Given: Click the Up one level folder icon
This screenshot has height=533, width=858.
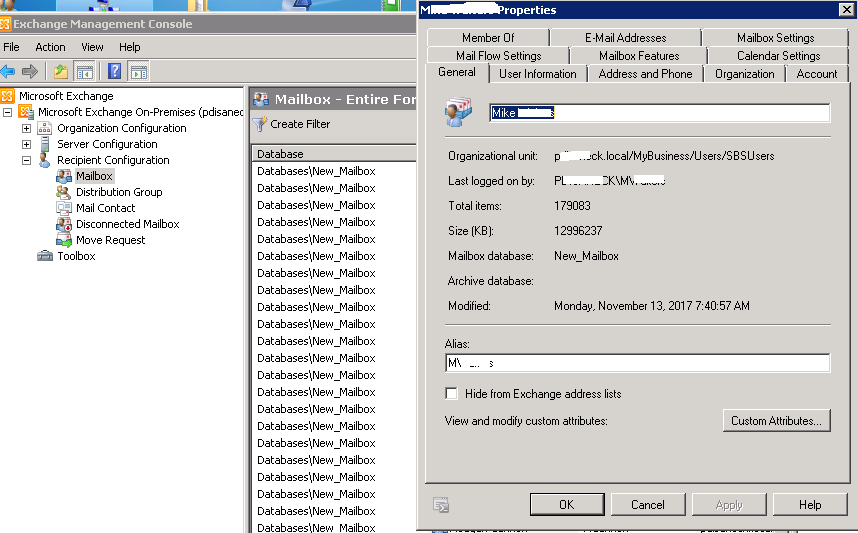Looking at the screenshot, I should [x=61, y=71].
